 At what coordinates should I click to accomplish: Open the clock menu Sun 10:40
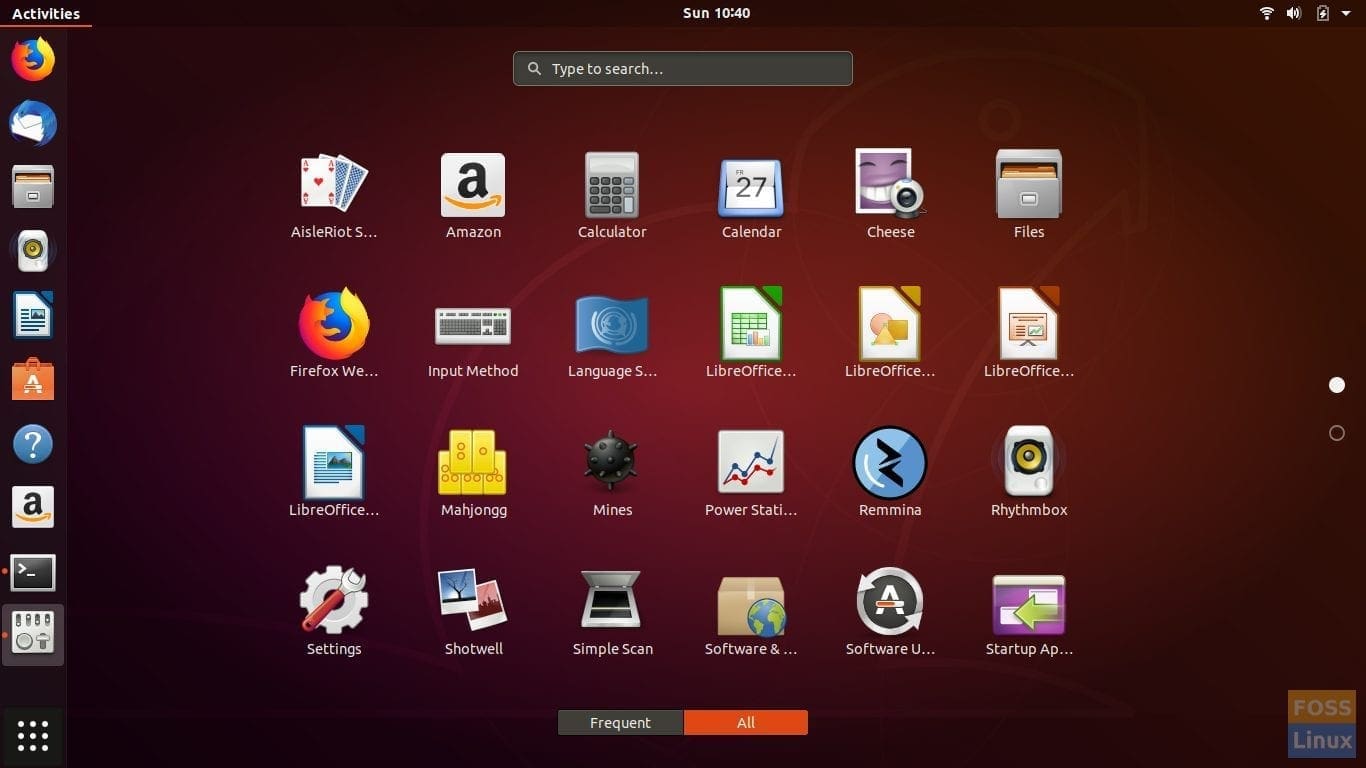(x=716, y=13)
